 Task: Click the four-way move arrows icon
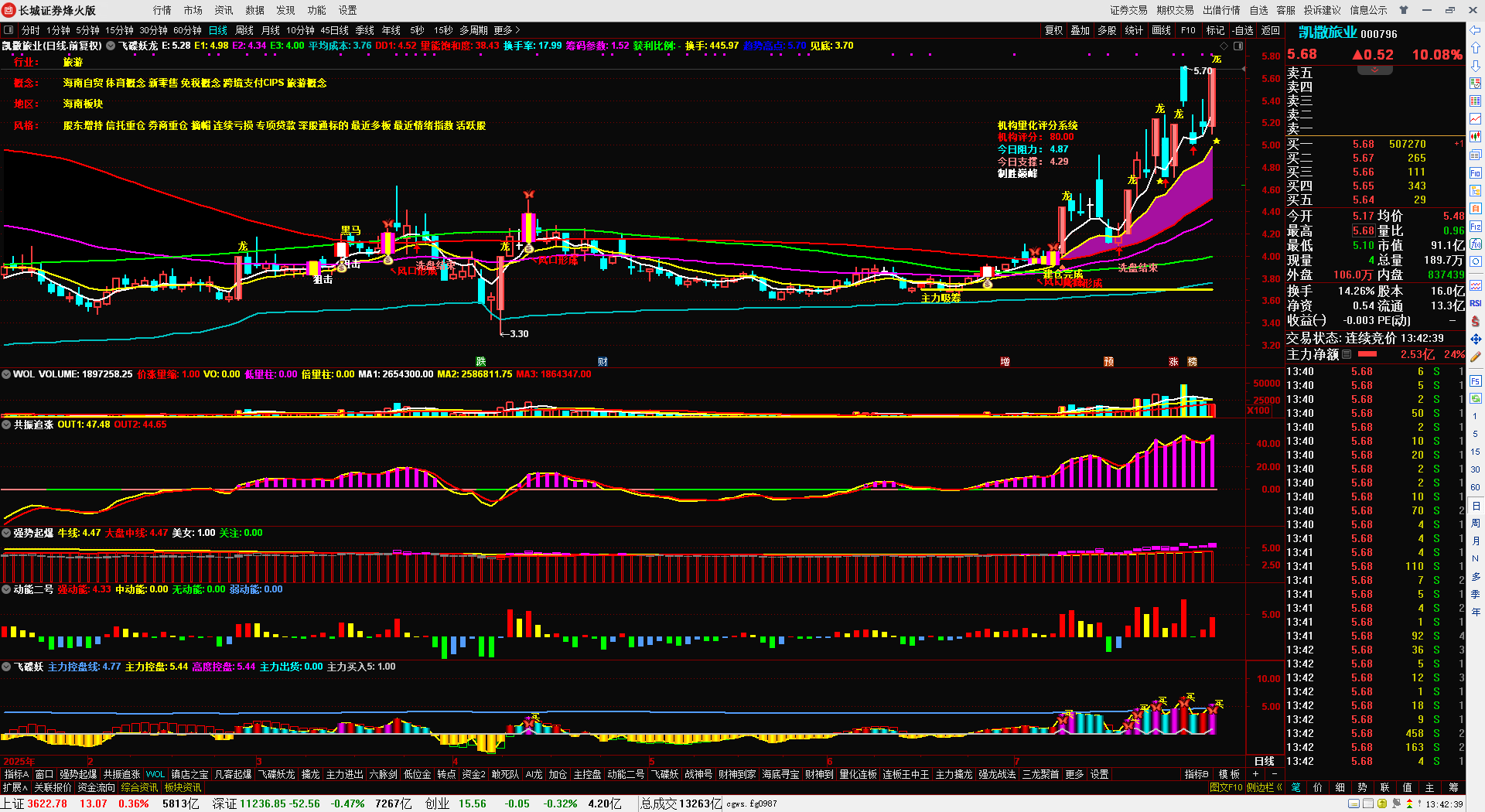point(1476,339)
